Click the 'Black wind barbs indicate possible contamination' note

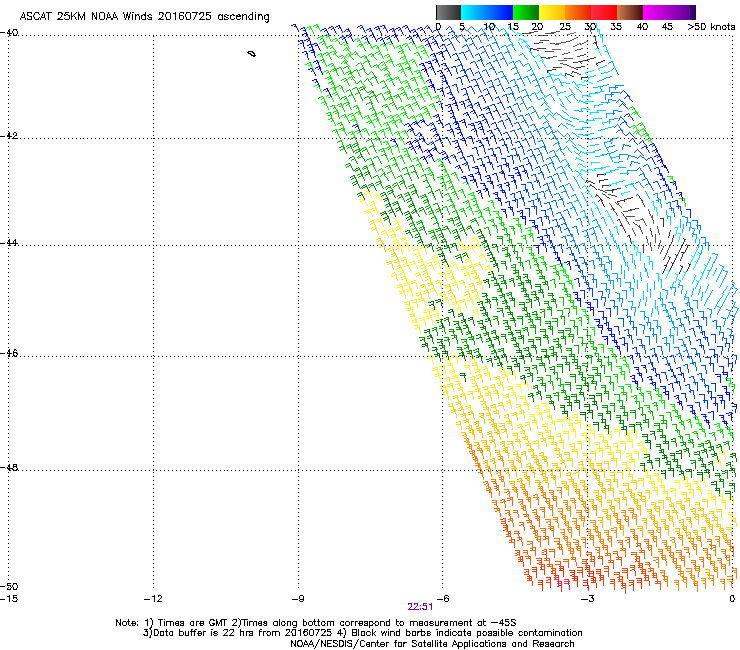467,633
